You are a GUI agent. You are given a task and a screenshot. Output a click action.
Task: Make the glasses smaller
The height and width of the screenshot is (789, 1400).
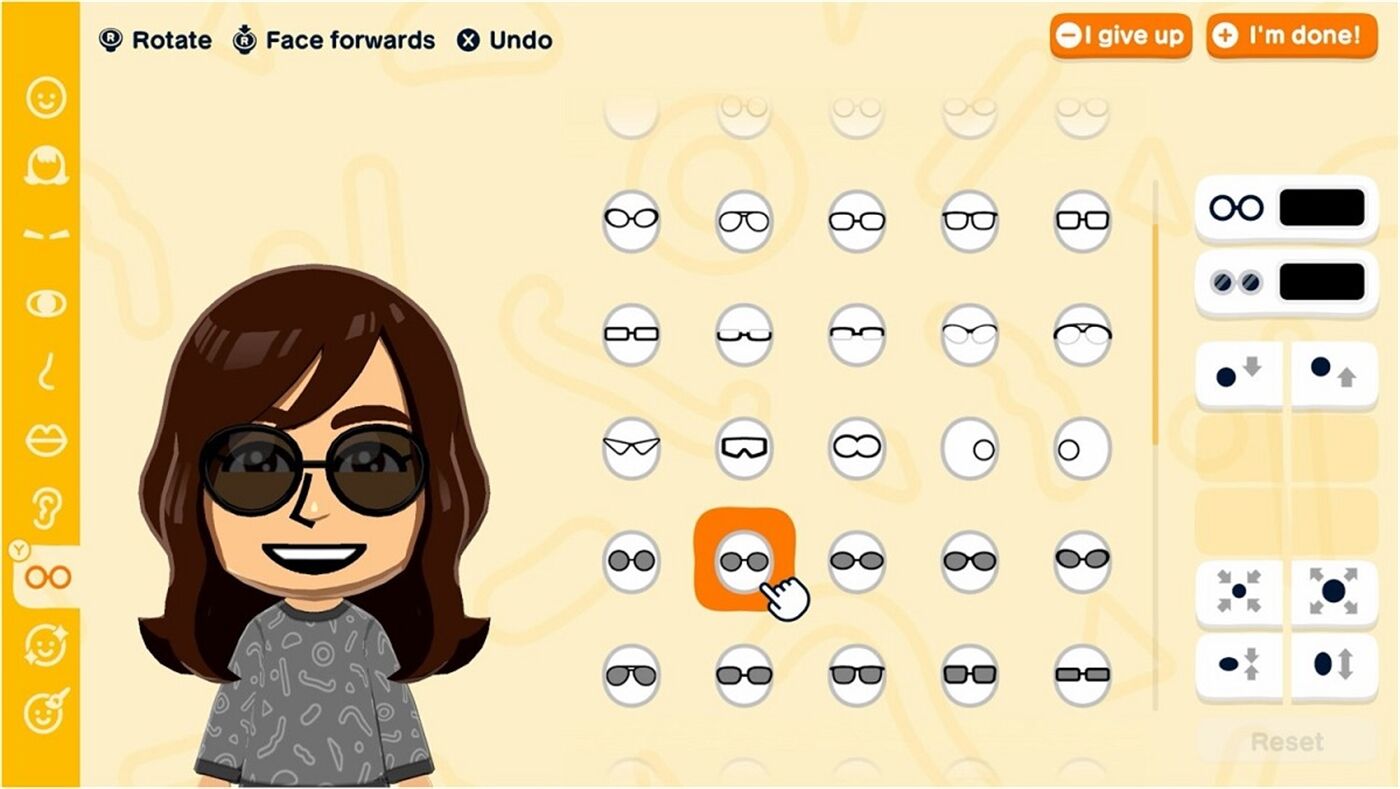(1239, 592)
